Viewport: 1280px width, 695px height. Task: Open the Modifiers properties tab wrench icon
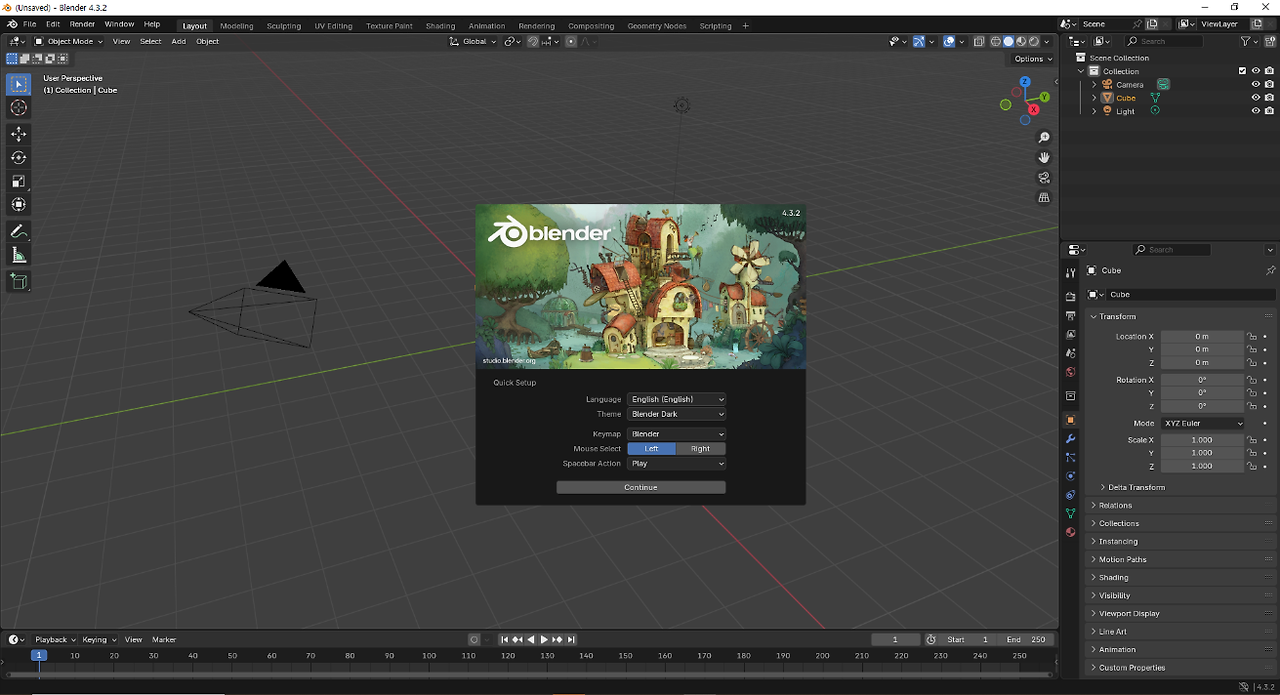[x=1070, y=439]
